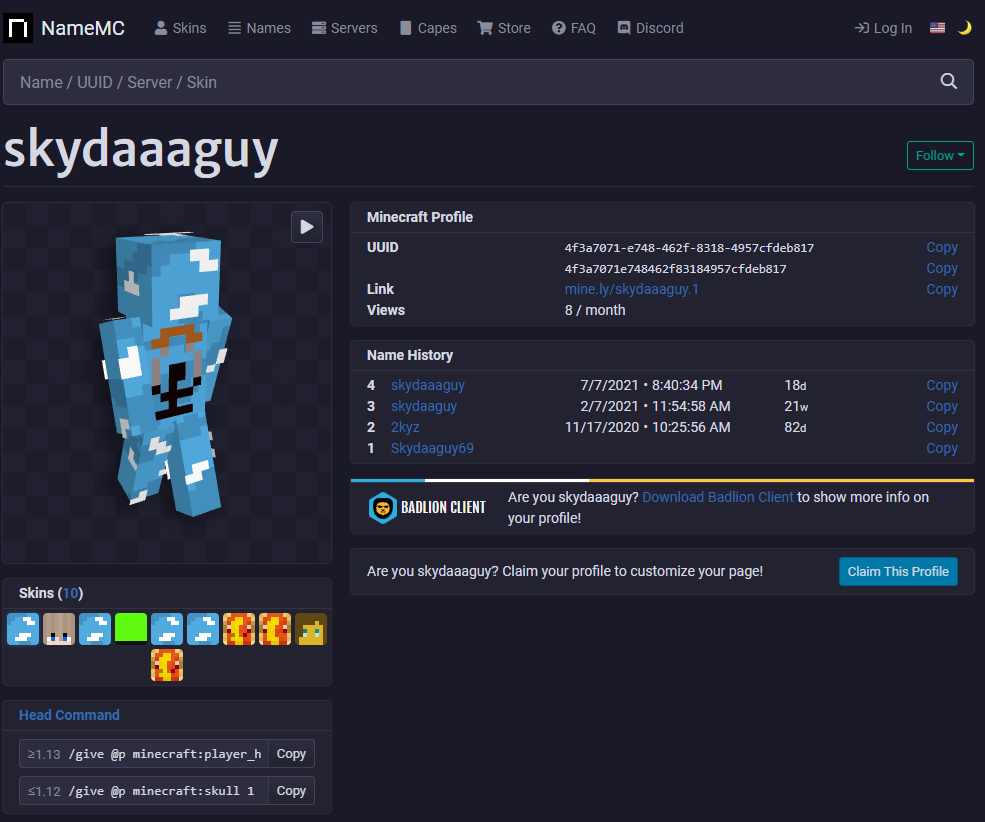Viewport: 985px width, 822px height.
Task: Copy the dashed UUID
Action: point(942,247)
